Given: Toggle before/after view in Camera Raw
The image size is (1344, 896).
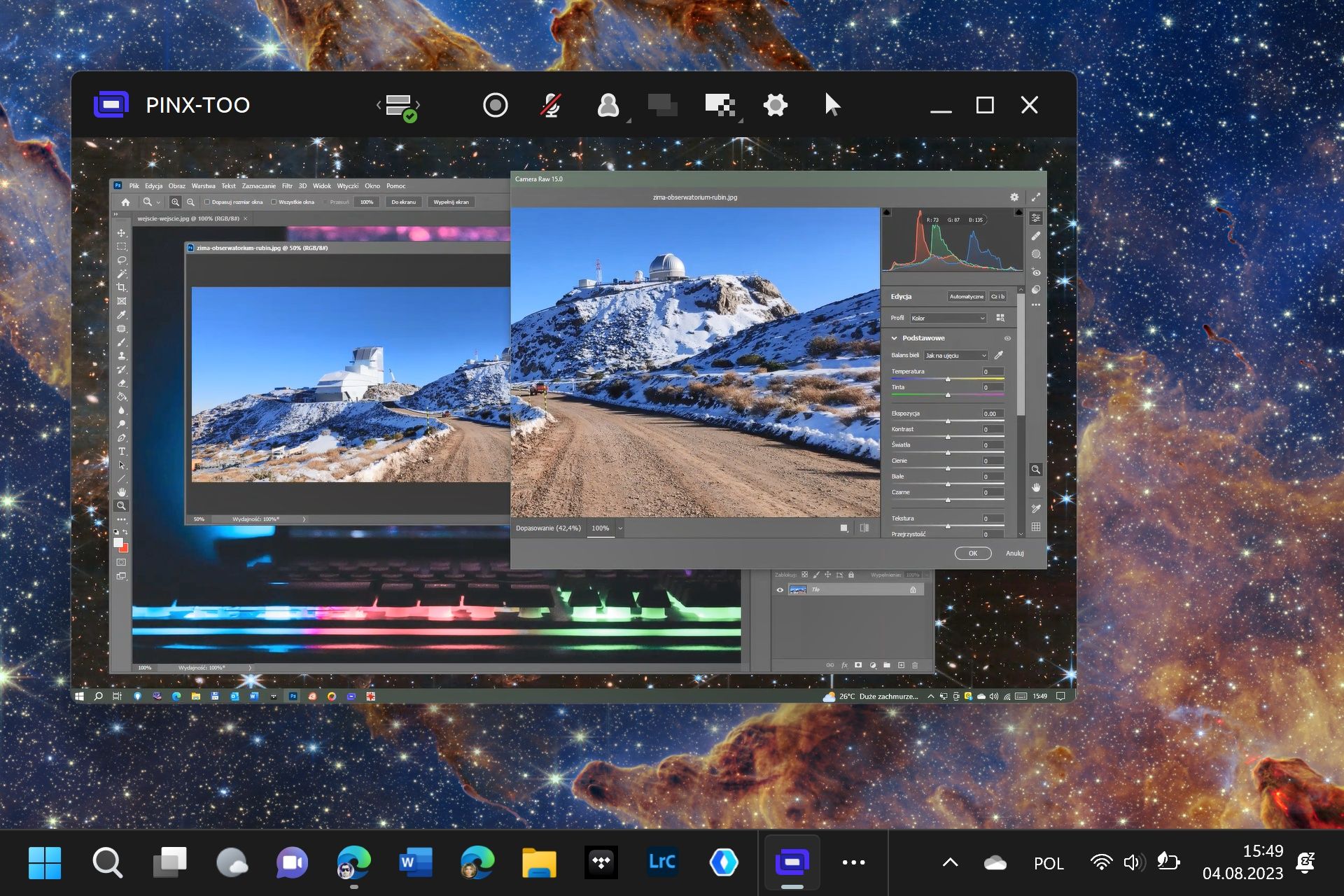Looking at the screenshot, I should coord(864,528).
